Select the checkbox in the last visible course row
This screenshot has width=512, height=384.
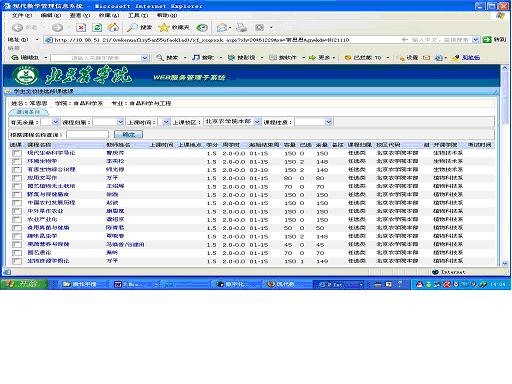[x=17, y=261]
